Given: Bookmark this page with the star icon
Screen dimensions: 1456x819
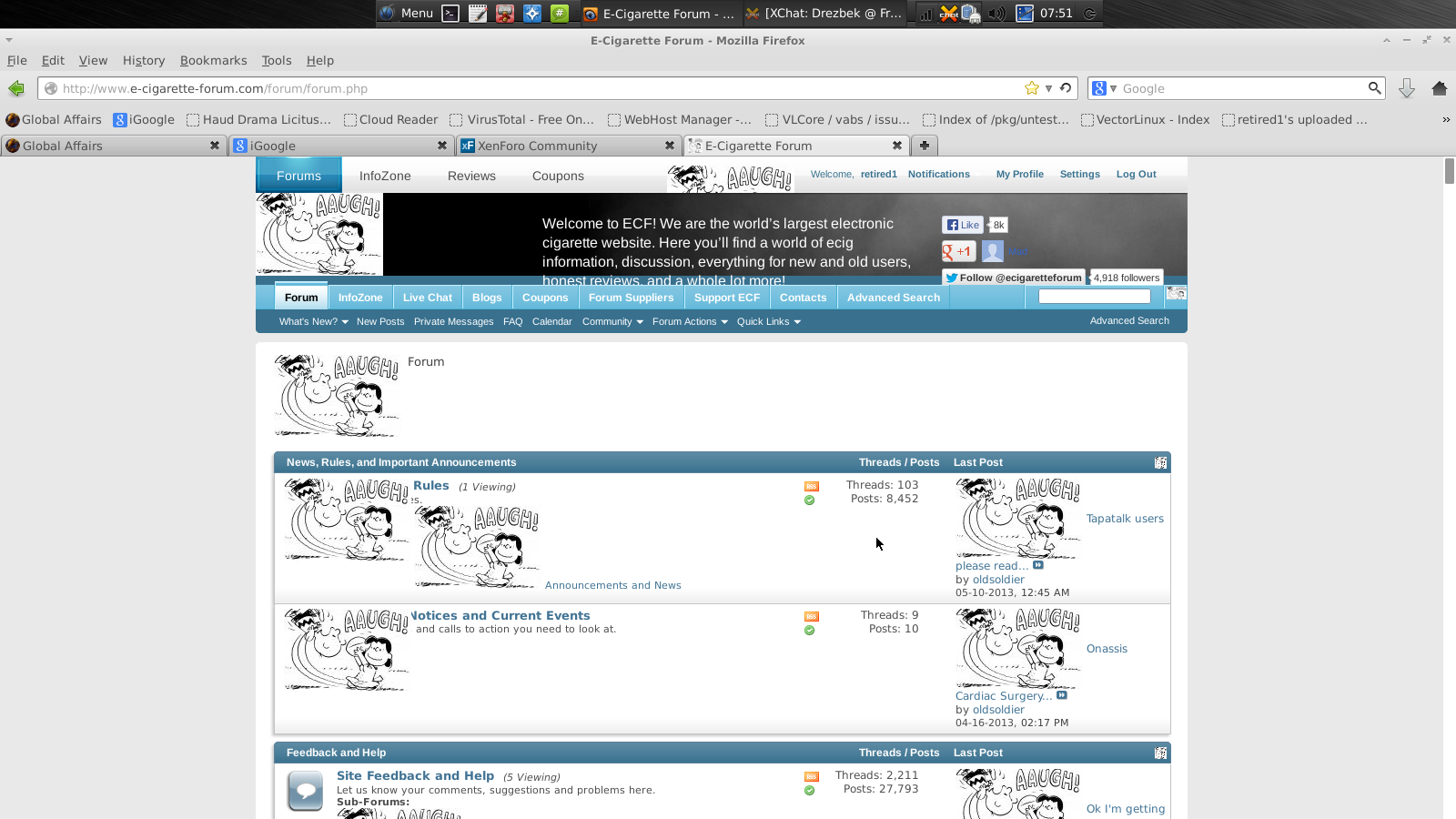Looking at the screenshot, I should click(1031, 88).
